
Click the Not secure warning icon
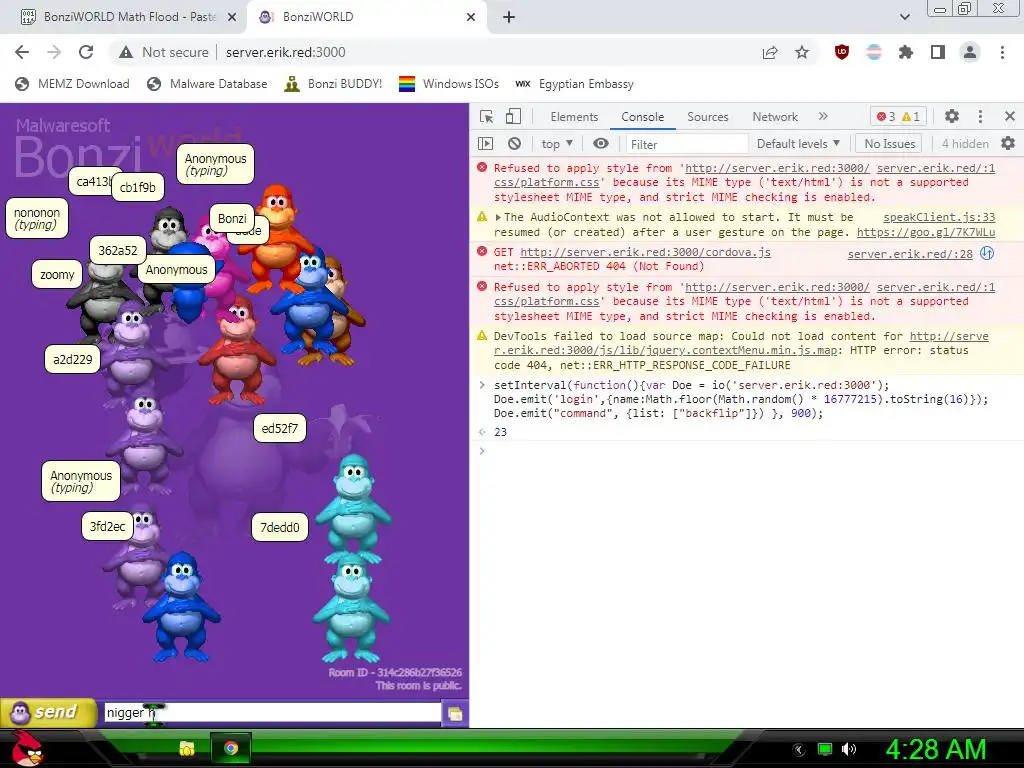coord(125,52)
